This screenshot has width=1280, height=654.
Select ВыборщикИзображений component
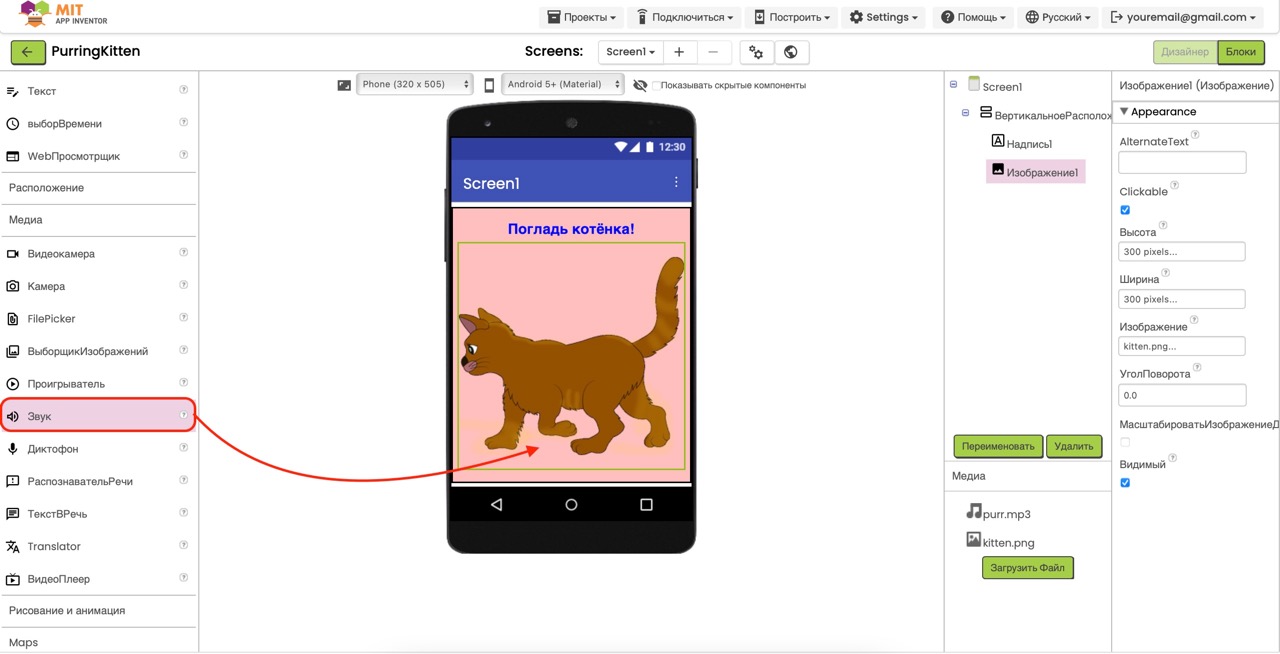(x=98, y=351)
